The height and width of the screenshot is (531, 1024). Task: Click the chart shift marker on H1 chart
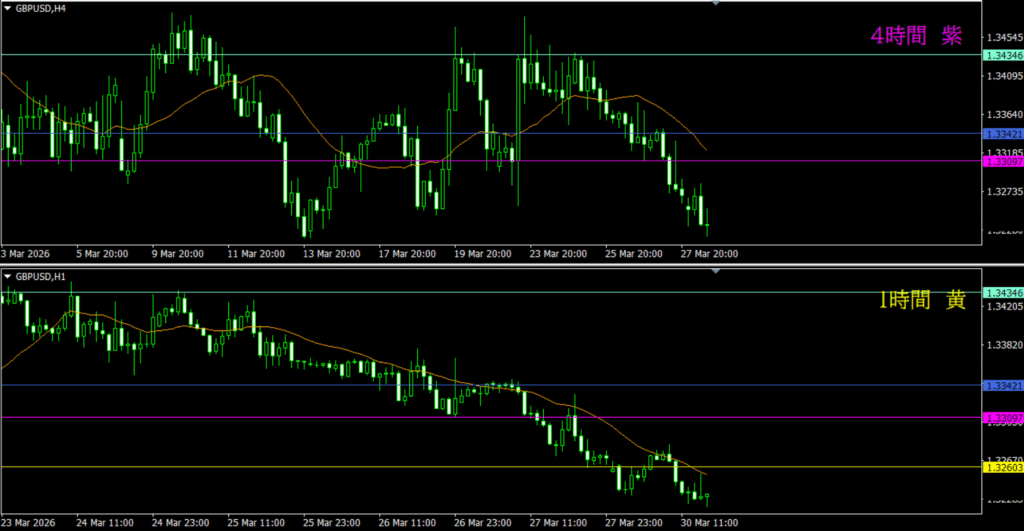pos(716,272)
